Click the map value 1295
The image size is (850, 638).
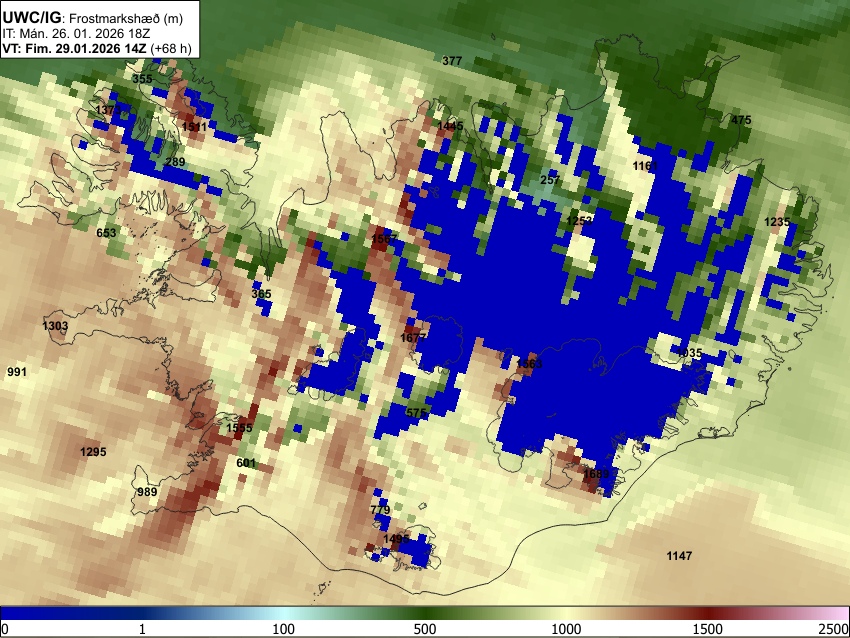coord(93,452)
